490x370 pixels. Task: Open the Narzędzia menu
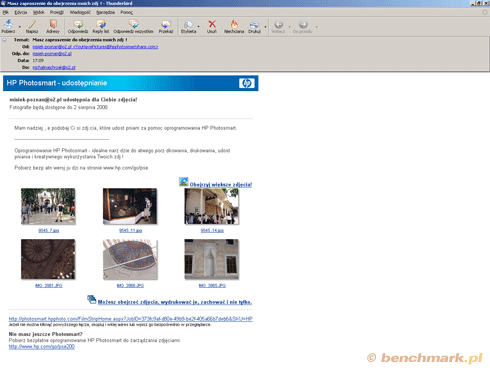105,12
